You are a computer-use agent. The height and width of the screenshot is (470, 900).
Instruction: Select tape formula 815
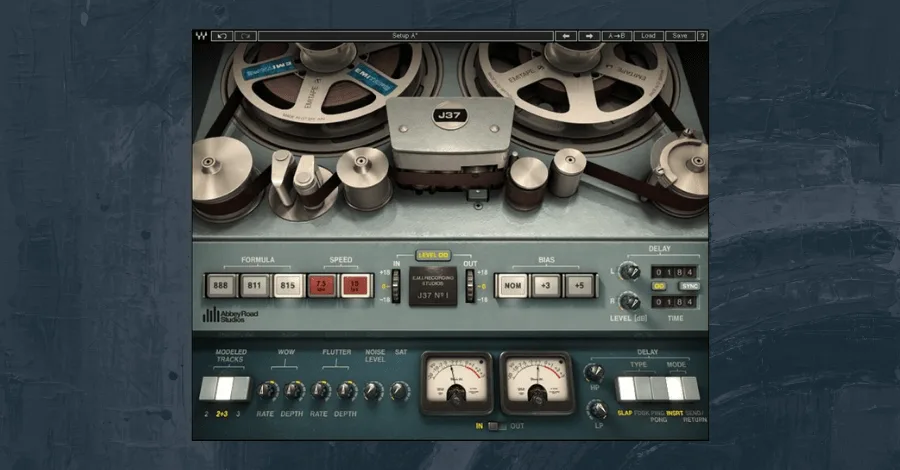click(288, 285)
